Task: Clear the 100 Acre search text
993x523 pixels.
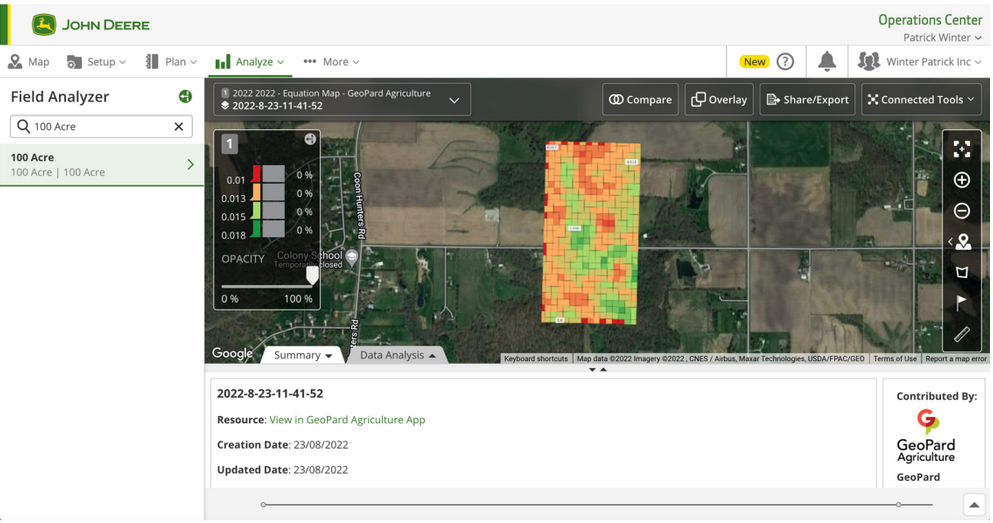Action: (x=179, y=127)
